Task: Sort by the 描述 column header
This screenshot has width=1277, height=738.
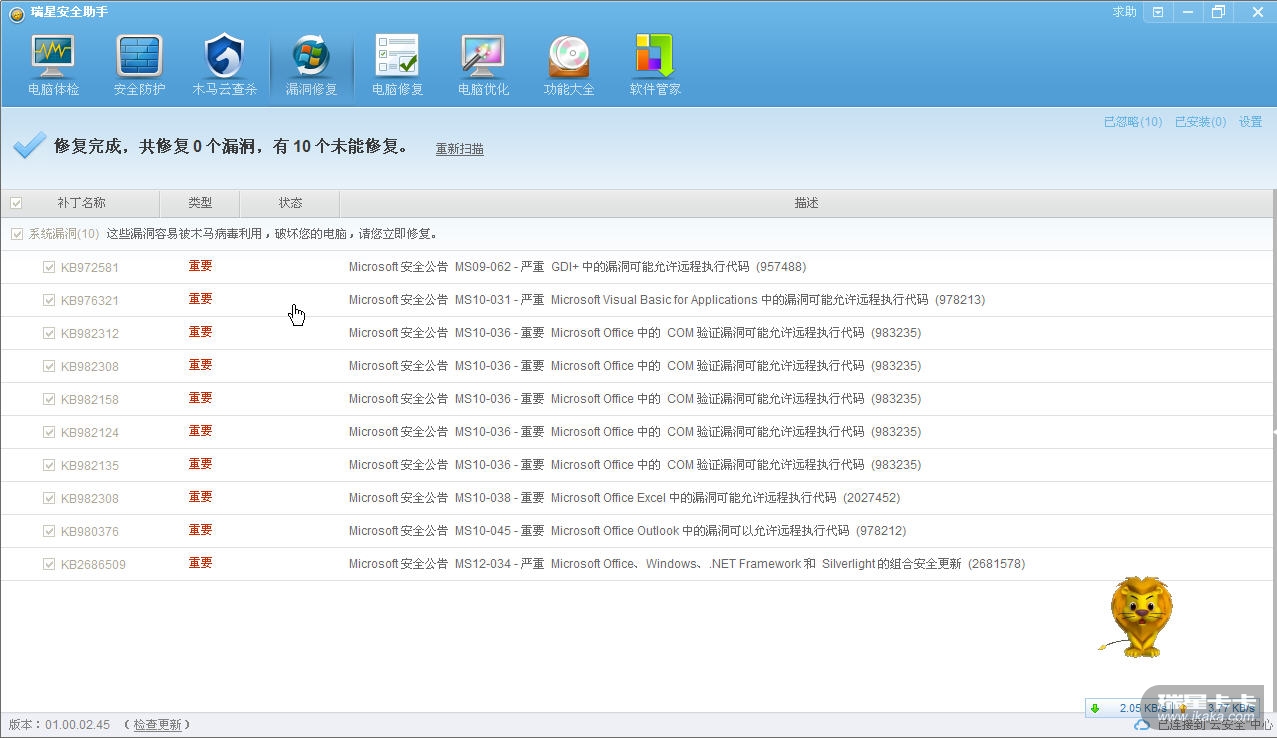Action: 806,203
